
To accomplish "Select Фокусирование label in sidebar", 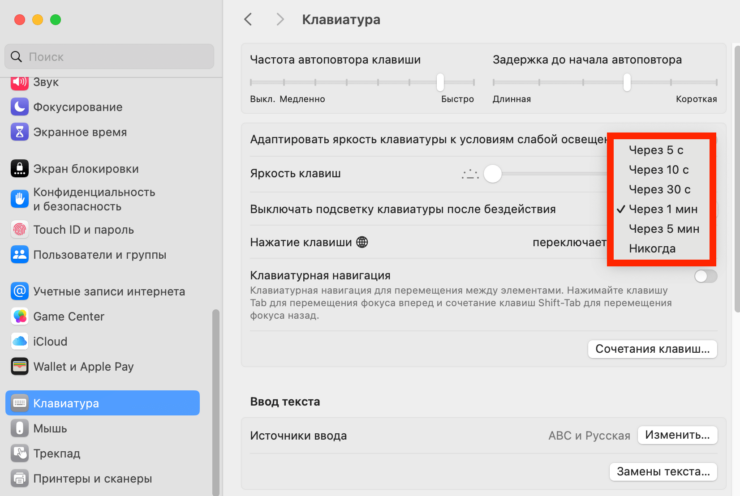I will point(78,107).
